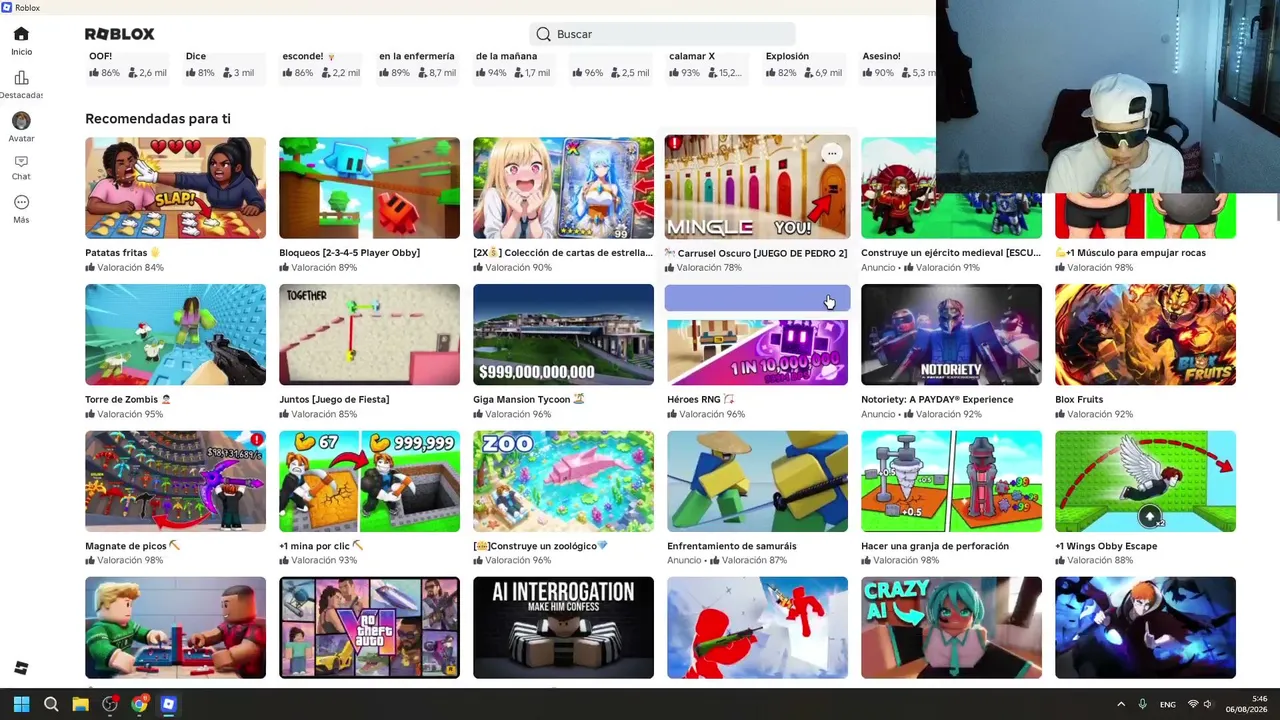
Task: Click the volume speaker icon in tray
Action: pos(1207,704)
